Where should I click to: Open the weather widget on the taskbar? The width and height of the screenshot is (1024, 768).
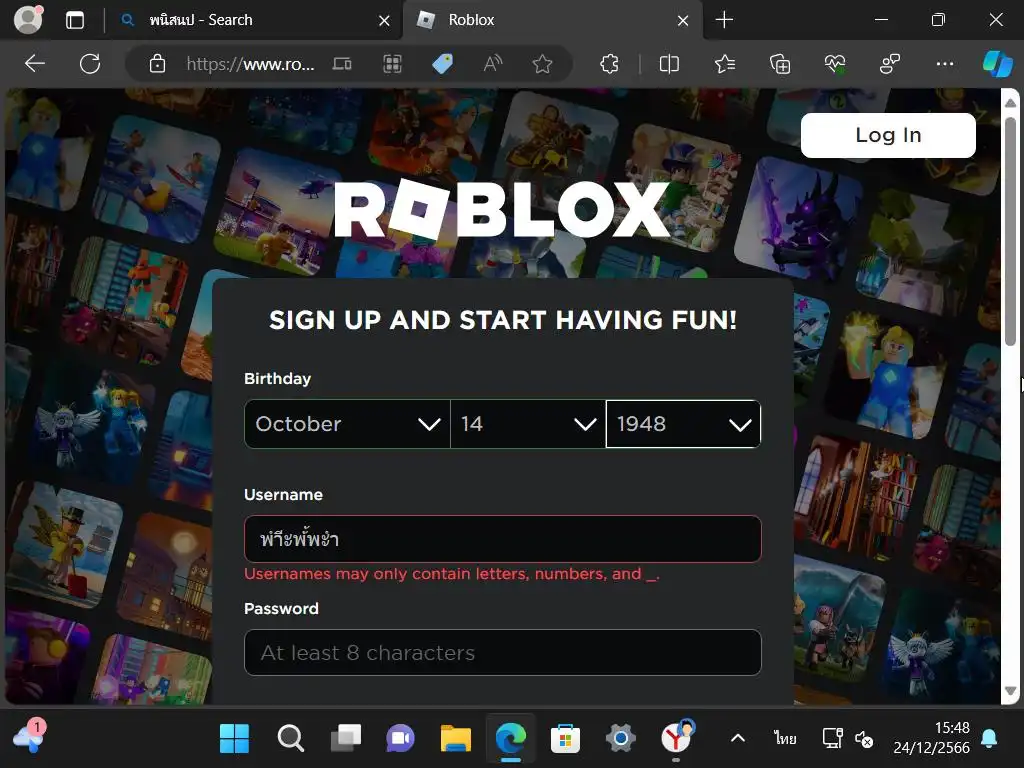29,737
